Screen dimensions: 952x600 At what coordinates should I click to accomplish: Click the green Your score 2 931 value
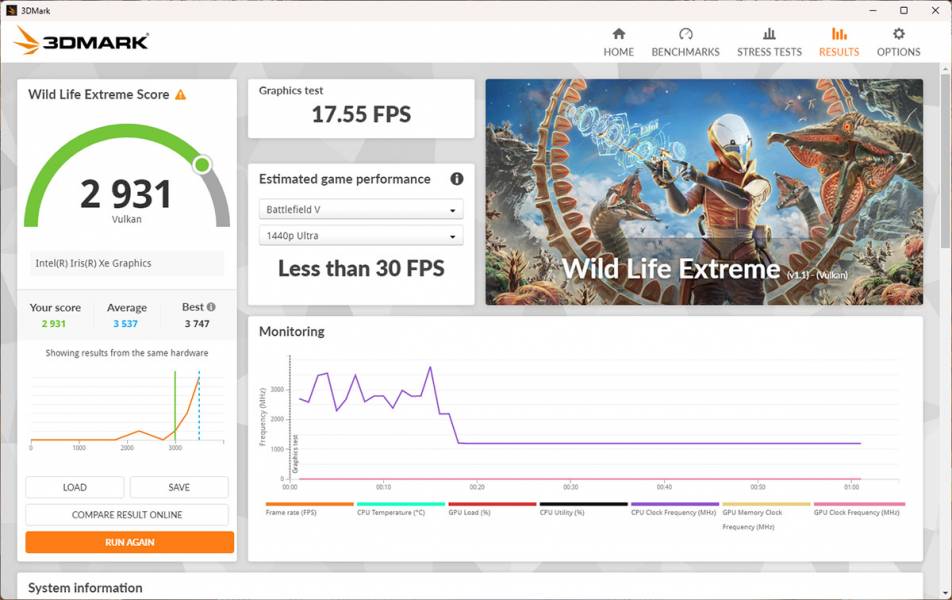pos(53,324)
